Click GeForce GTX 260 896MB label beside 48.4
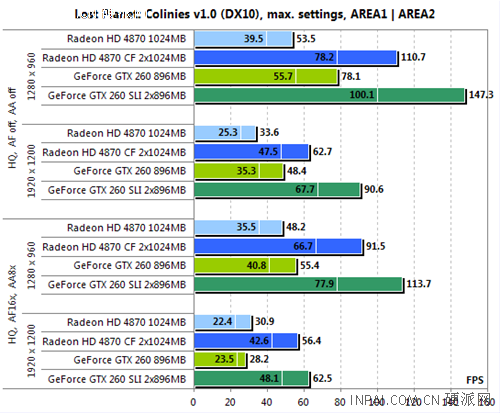Viewport: 500px width, 413px height. (130, 171)
